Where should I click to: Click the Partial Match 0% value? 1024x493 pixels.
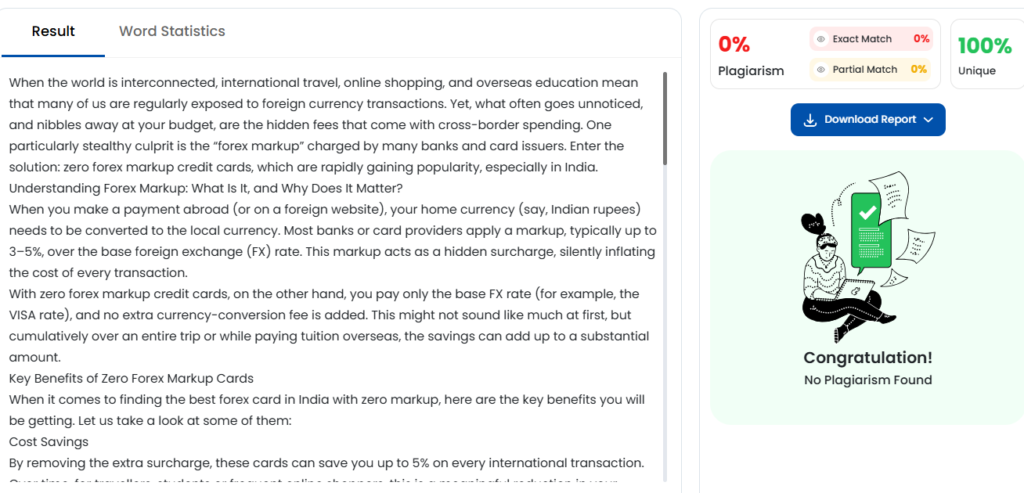tap(919, 69)
